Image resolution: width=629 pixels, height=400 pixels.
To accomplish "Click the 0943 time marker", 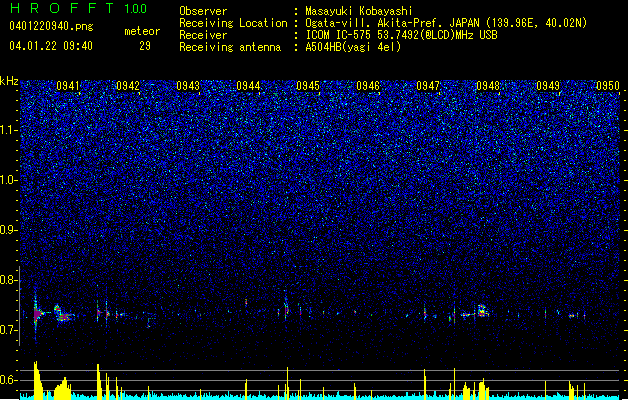I will pyautogui.click(x=188, y=86).
